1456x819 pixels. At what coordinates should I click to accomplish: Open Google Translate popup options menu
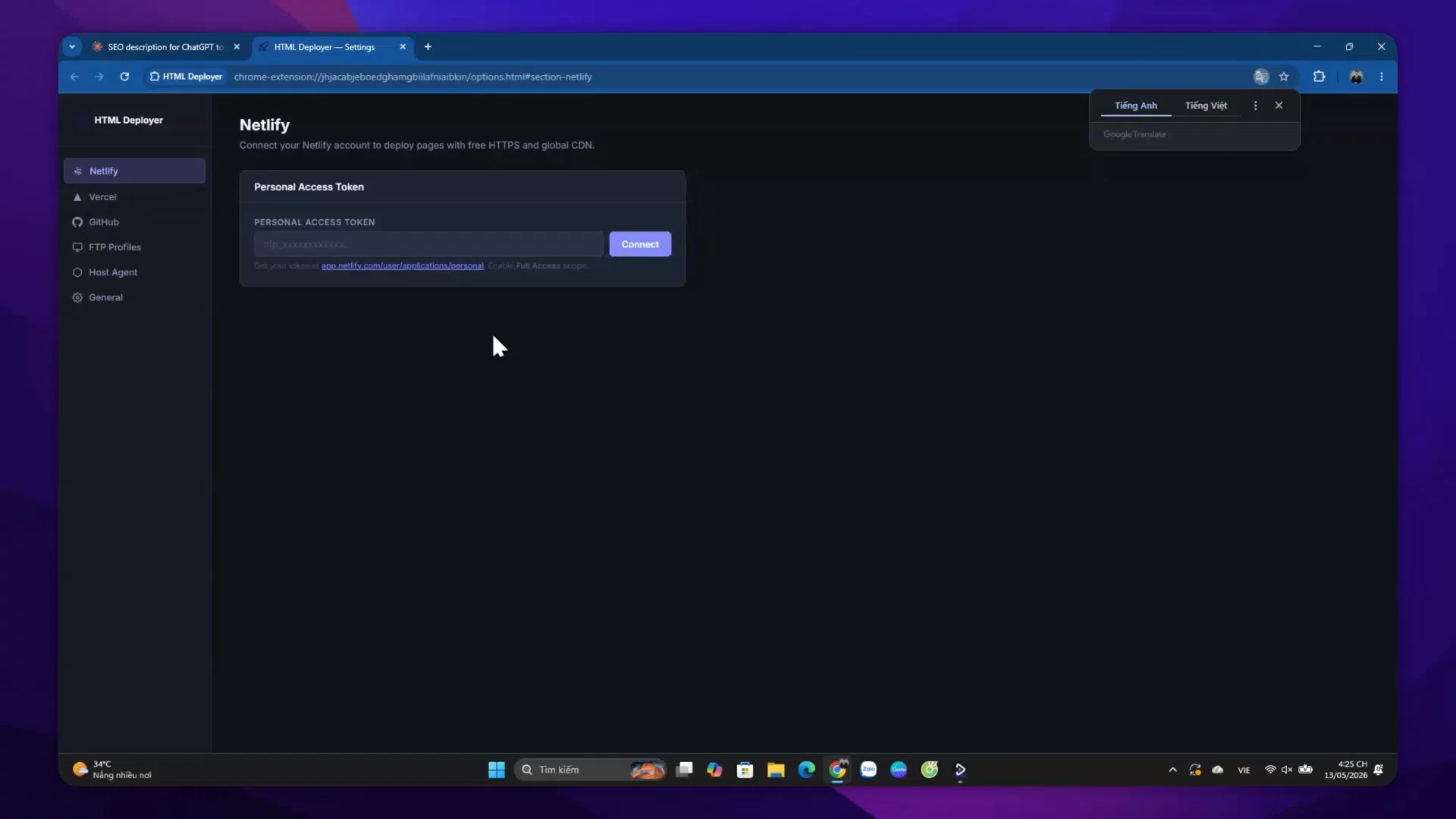tap(1255, 105)
